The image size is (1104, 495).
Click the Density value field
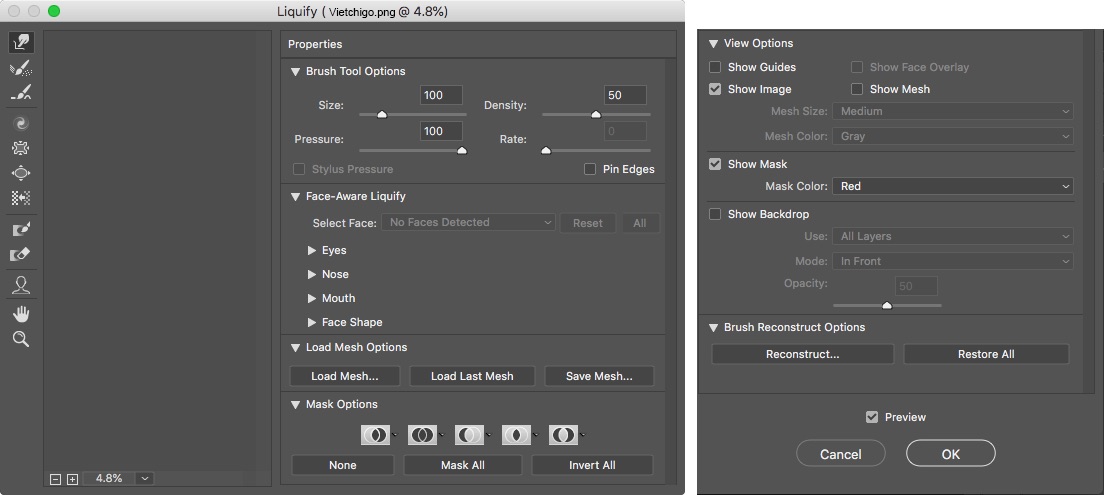(x=625, y=95)
